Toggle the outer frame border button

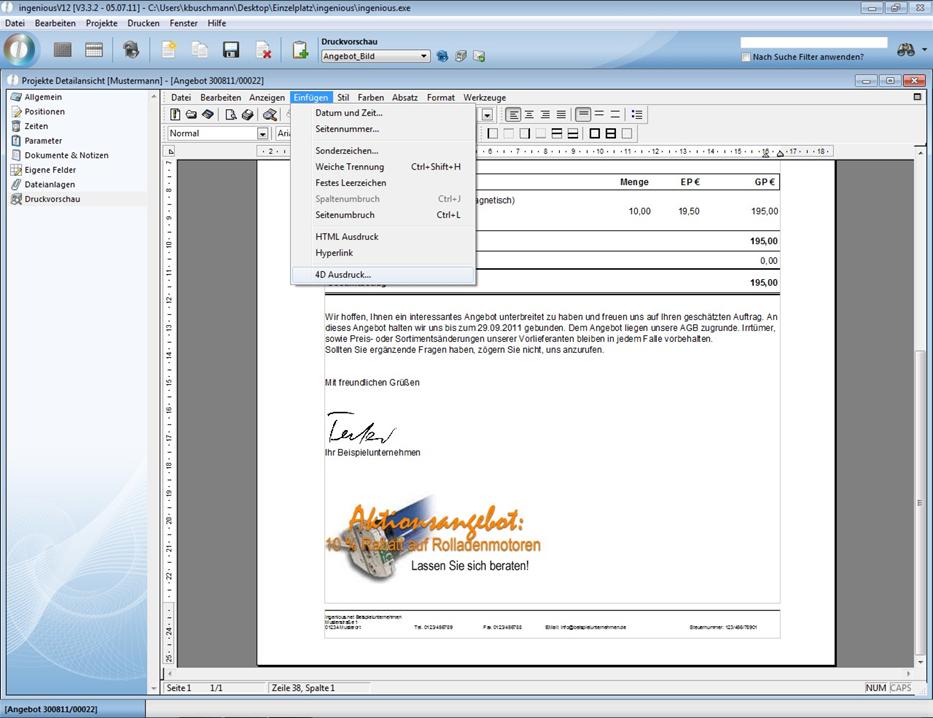pos(595,133)
